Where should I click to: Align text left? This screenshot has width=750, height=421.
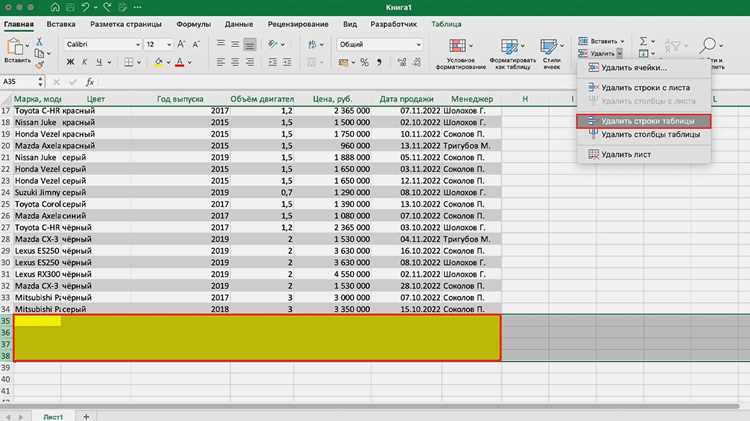(221, 62)
